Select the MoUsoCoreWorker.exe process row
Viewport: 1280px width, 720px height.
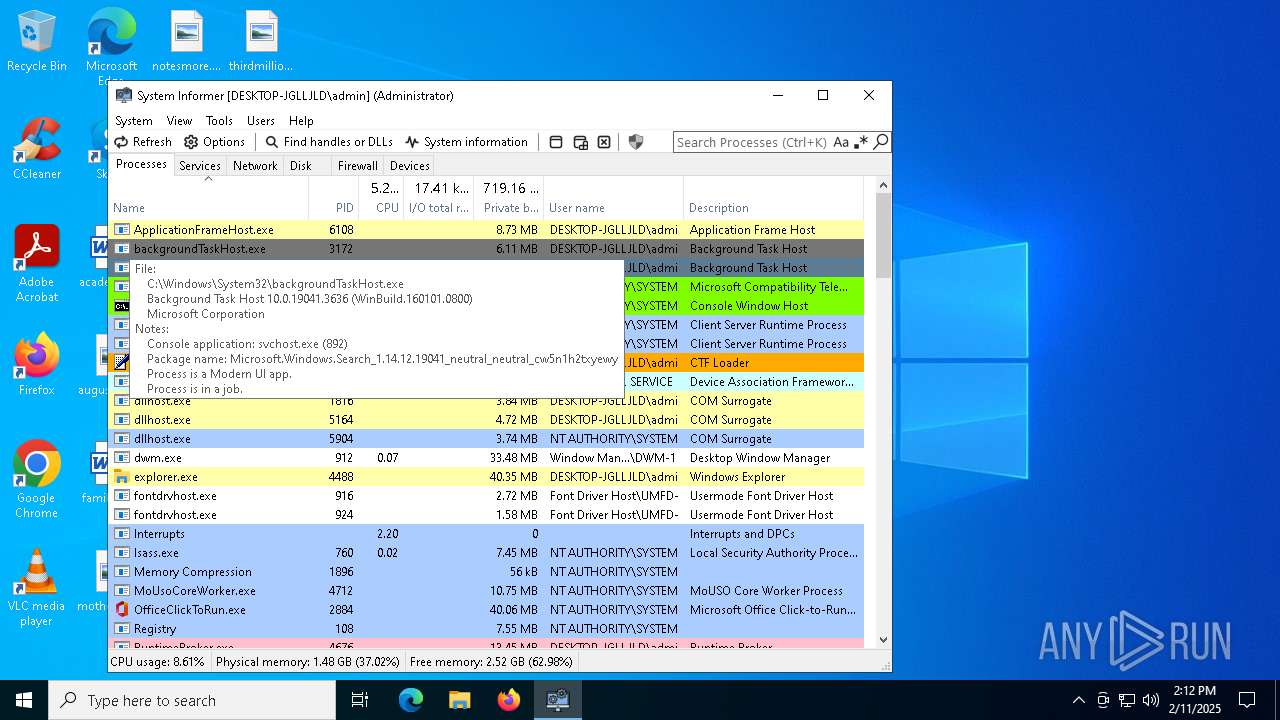(486, 591)
